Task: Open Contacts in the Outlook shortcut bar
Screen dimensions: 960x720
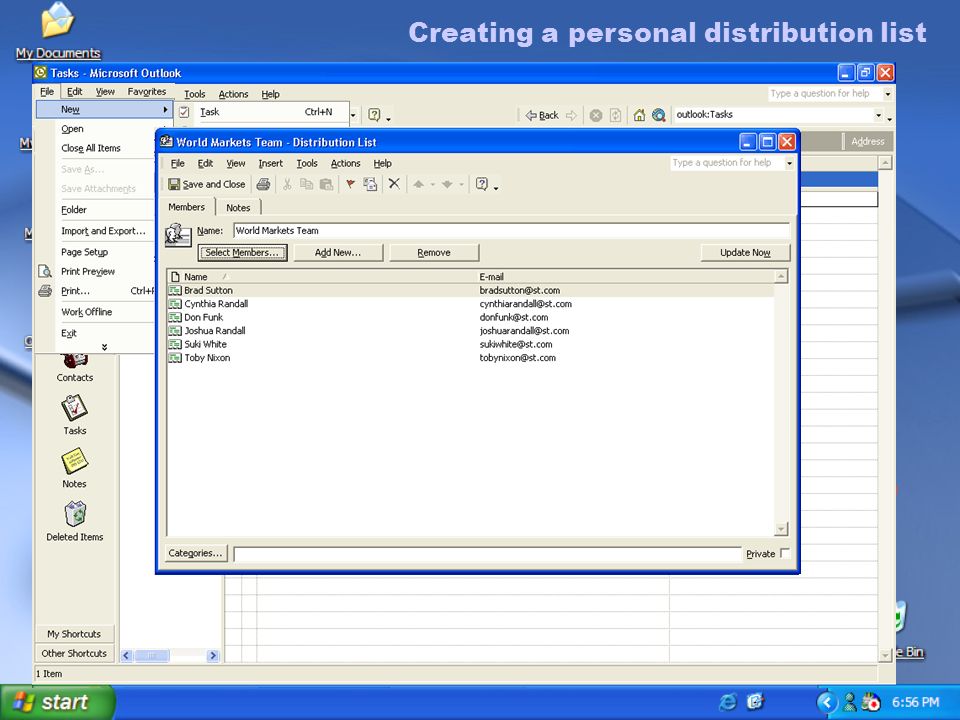Action: pos(75,367)
